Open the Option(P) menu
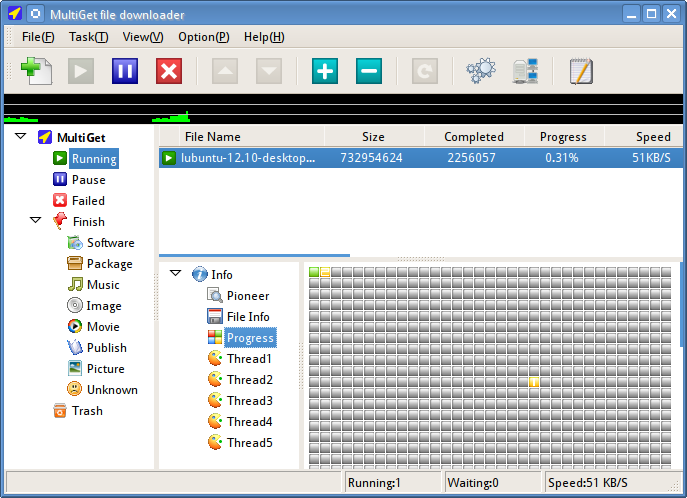The height and width of the screenshot is (498, 687). [204, 37]
